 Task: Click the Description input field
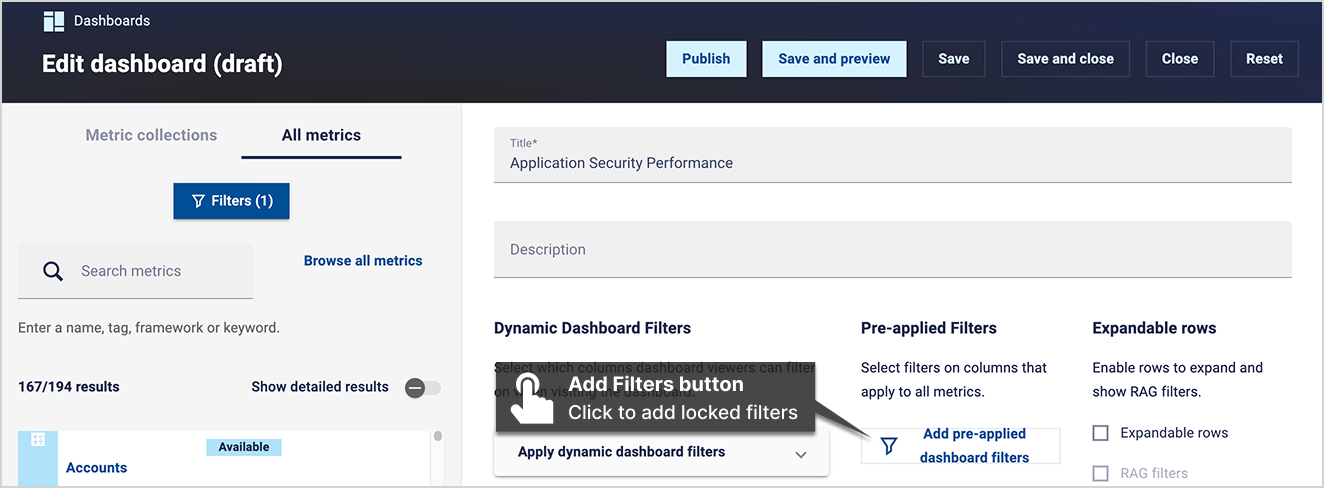(x=892, y=249)
